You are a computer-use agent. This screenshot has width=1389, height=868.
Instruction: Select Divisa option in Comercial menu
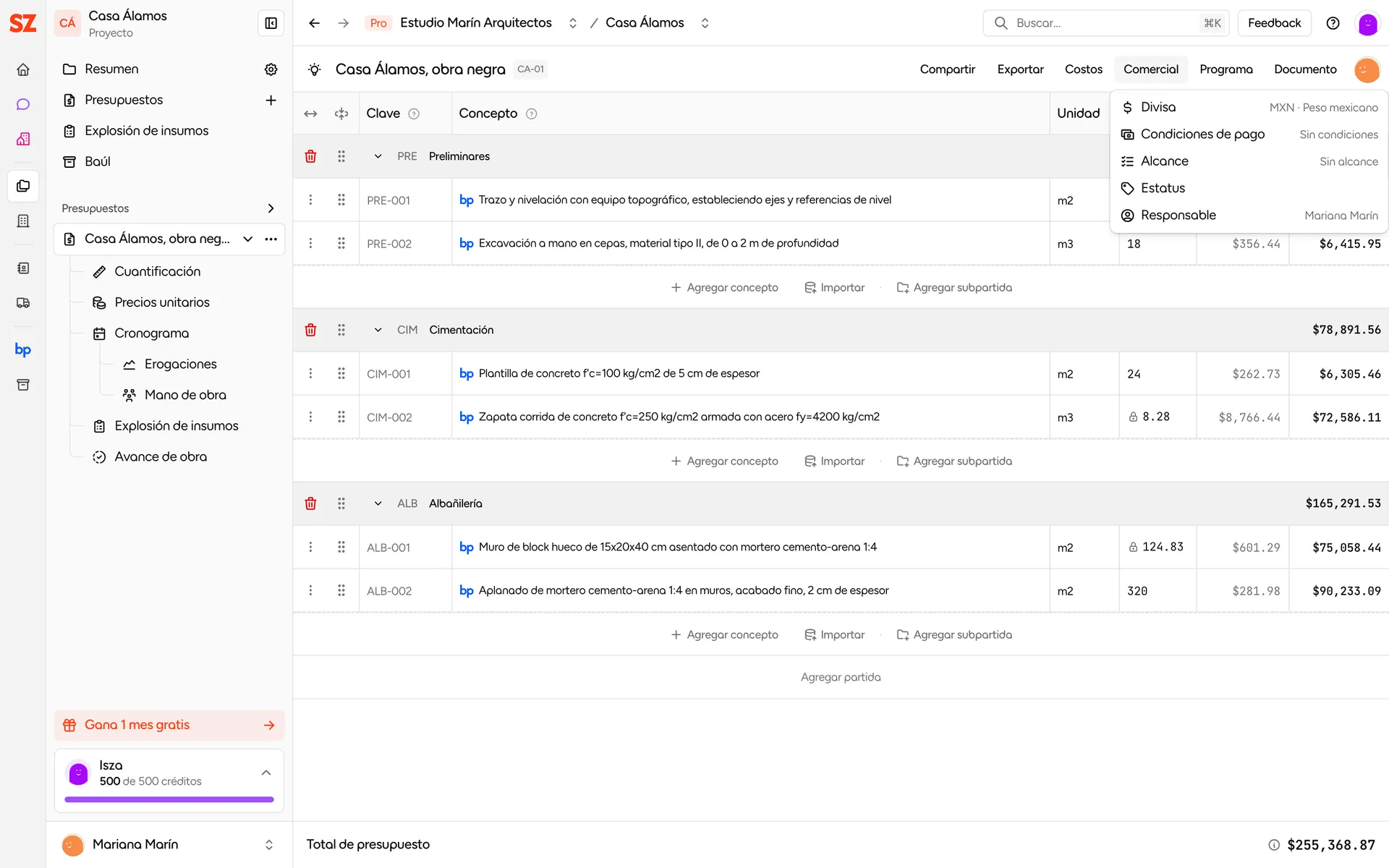pos(1249,107)
